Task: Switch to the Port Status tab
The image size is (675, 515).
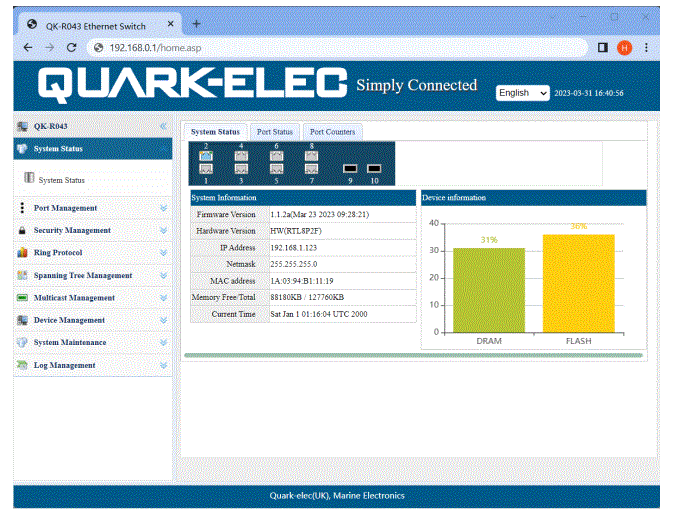Action: pyautogui.click(x=275, y=132)
